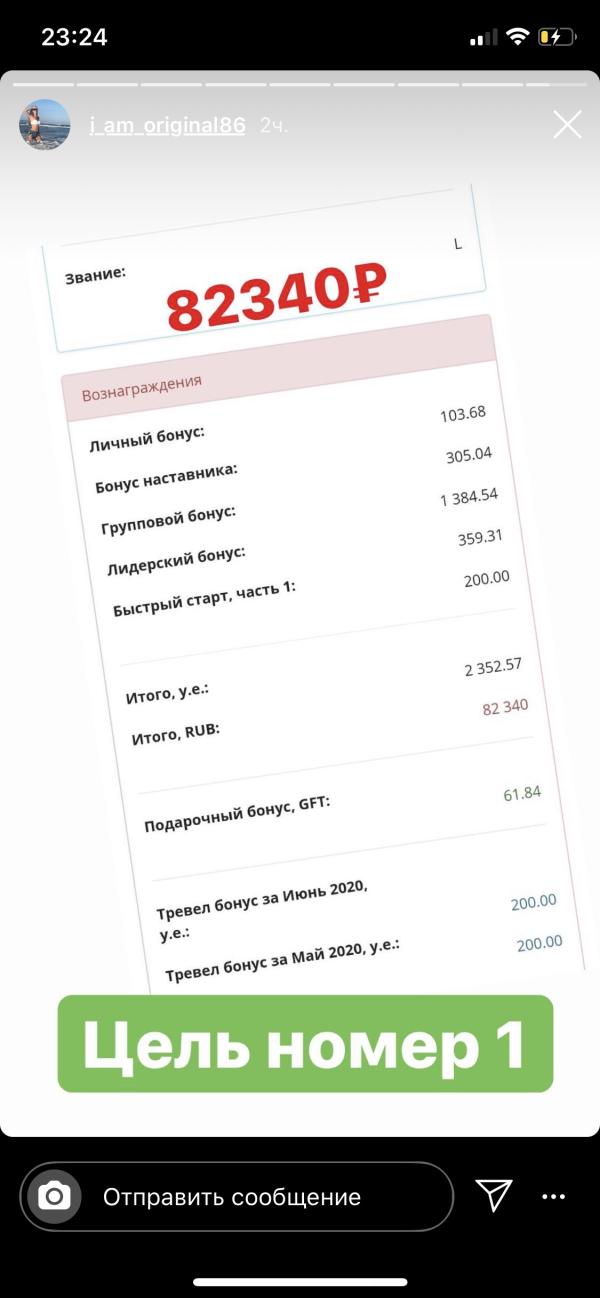
Task: Tap the Итого, RUB value 82 340
Action: click(x=506, y=708)
